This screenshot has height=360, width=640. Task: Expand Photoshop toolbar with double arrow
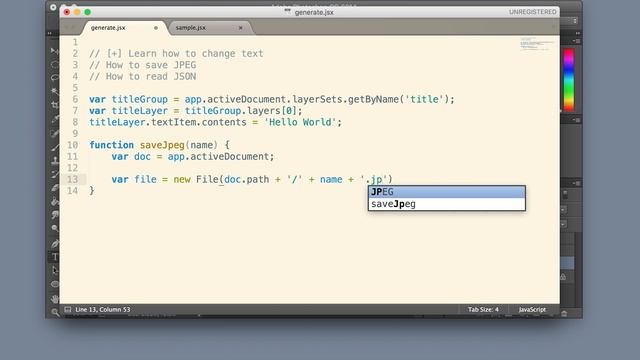[50, 33]
